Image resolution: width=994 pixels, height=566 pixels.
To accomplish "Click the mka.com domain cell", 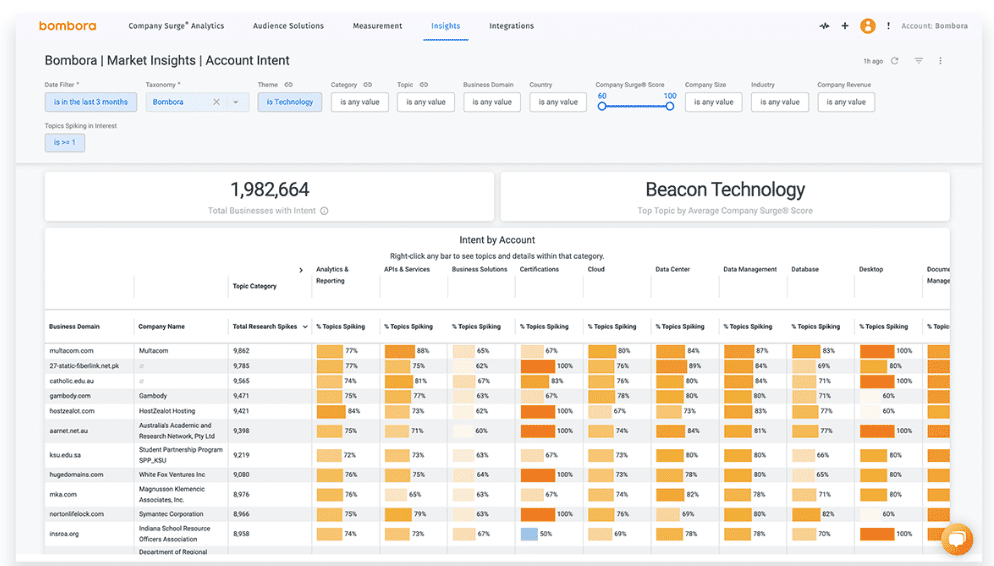I will click(x=63, y=494).
